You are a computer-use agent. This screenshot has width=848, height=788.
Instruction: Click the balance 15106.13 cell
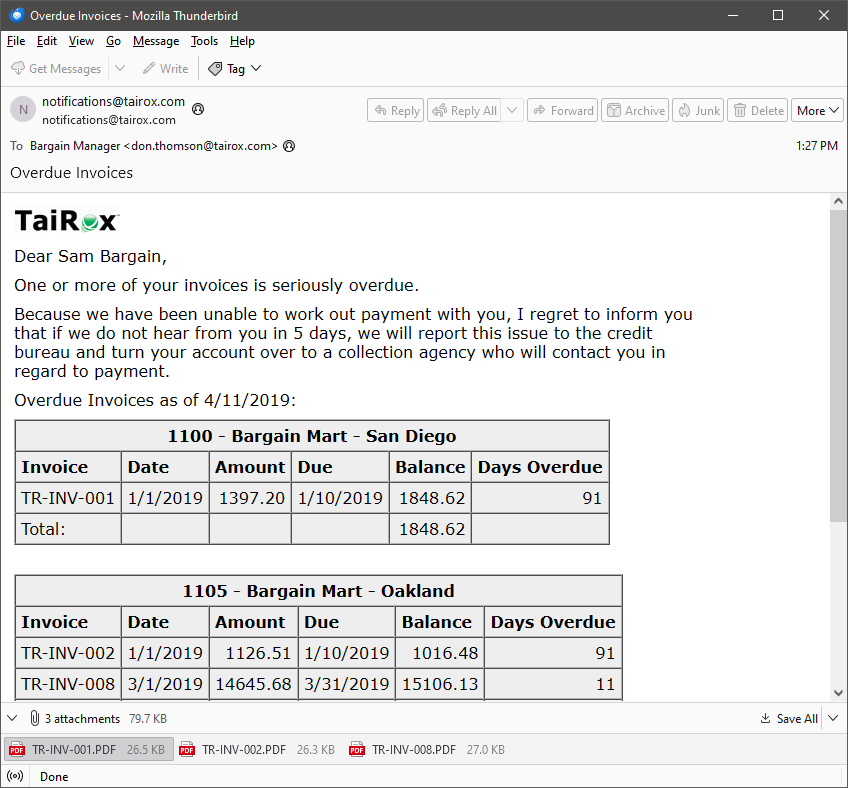pos(440,684)
